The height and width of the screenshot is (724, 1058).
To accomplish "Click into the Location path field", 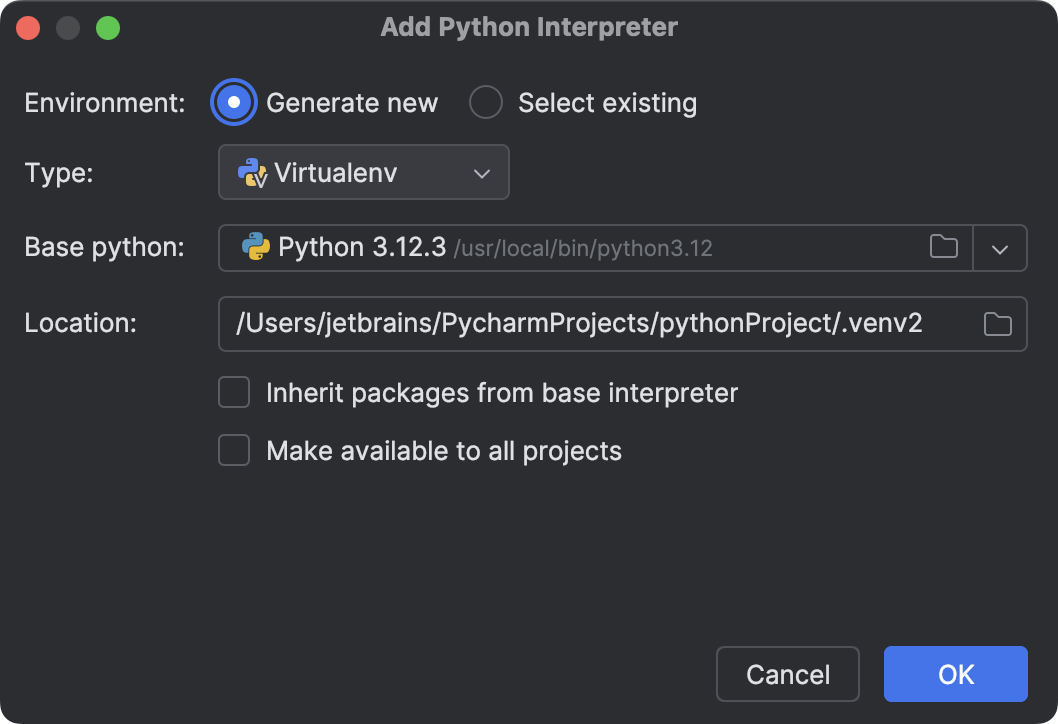I will (x=580, y=324).
